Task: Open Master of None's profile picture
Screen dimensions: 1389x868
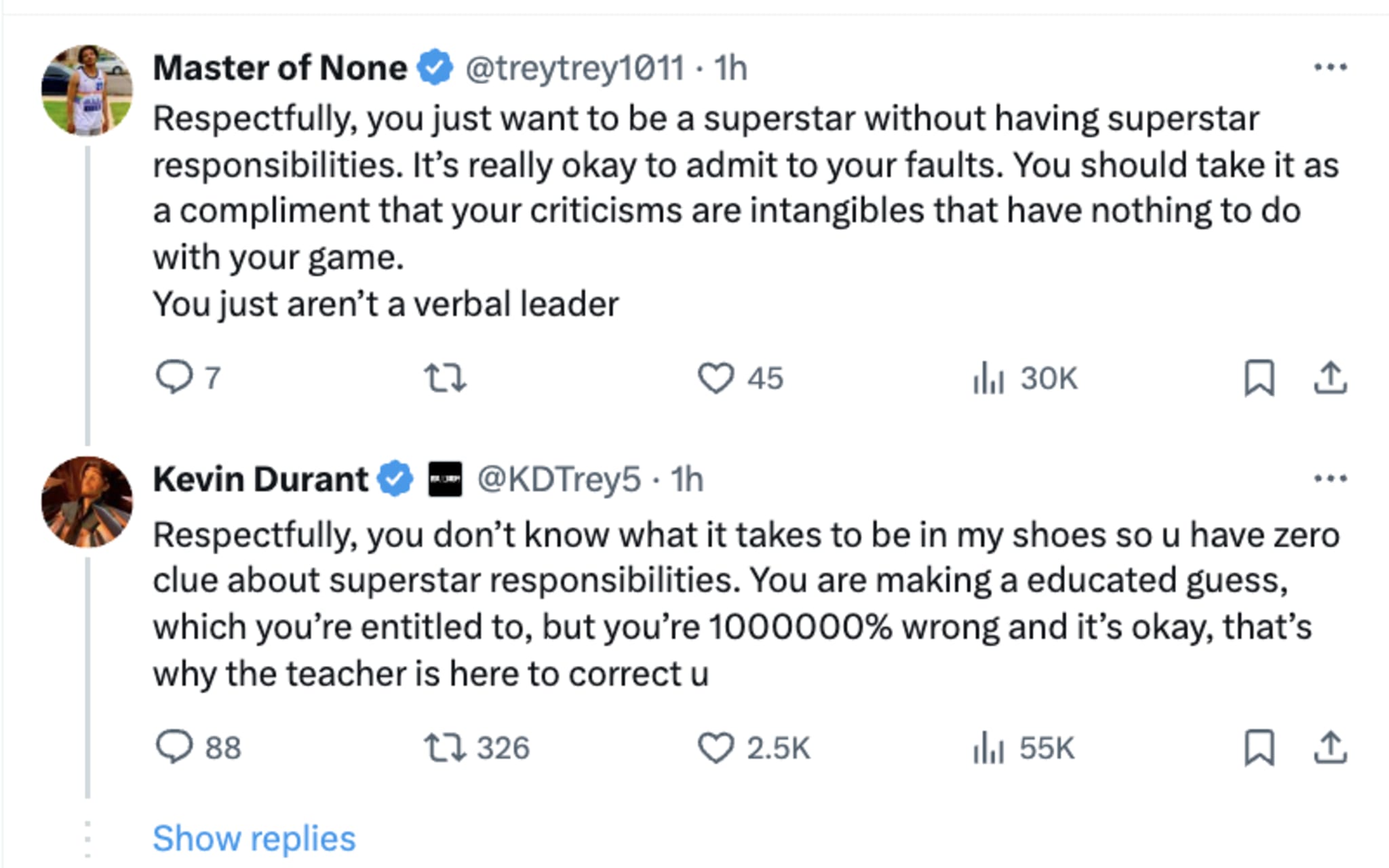Action: [87, 90]
